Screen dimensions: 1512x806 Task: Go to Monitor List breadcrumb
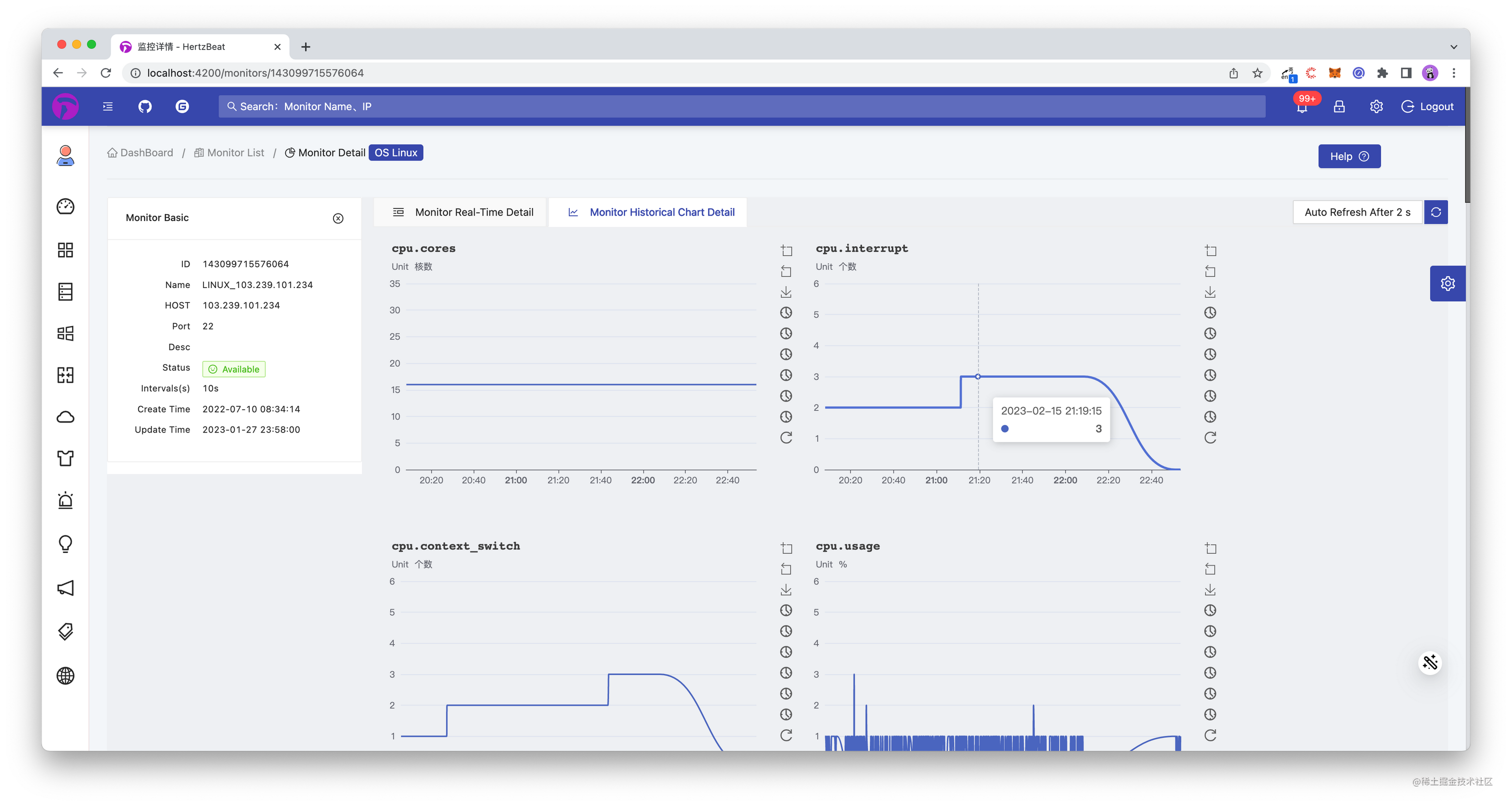click(x=229, y=152)
